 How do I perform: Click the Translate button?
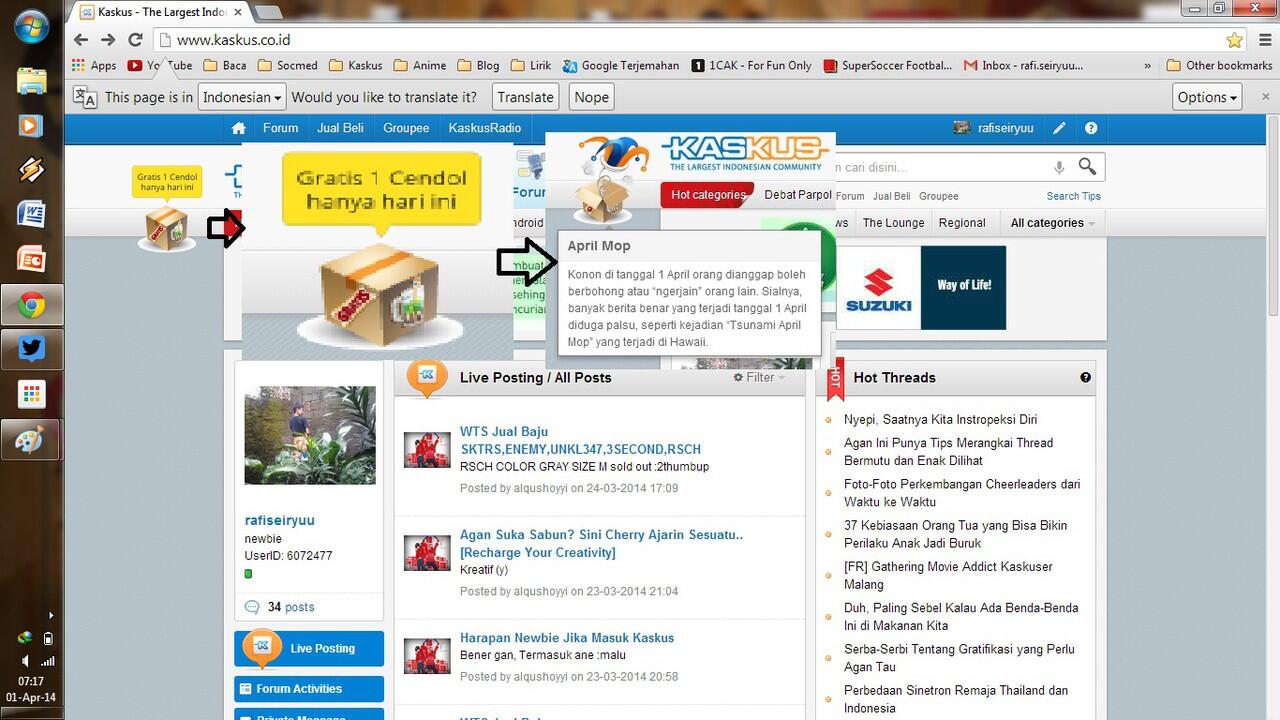[525, 97]
